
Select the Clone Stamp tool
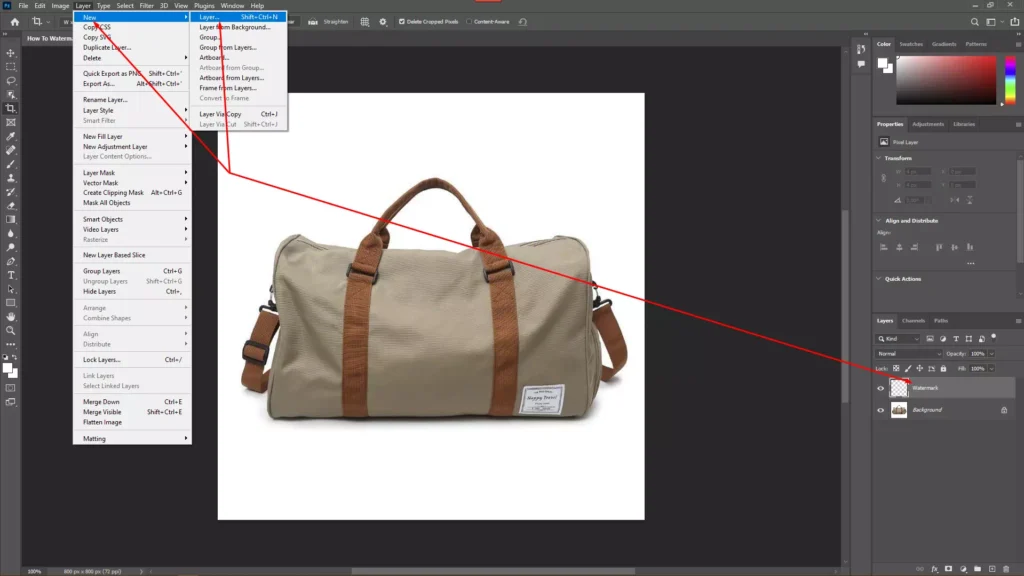pos(10,178)
